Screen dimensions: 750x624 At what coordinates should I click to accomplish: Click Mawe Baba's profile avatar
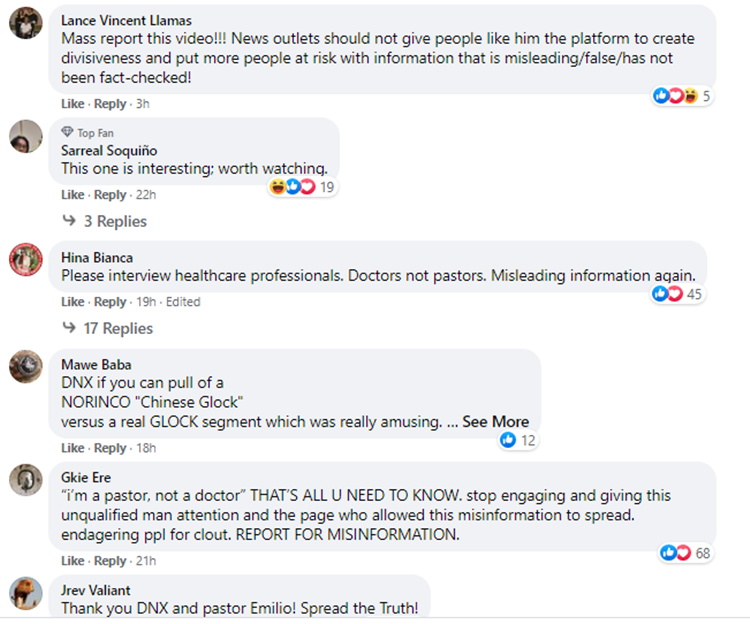tap(25, 366)
